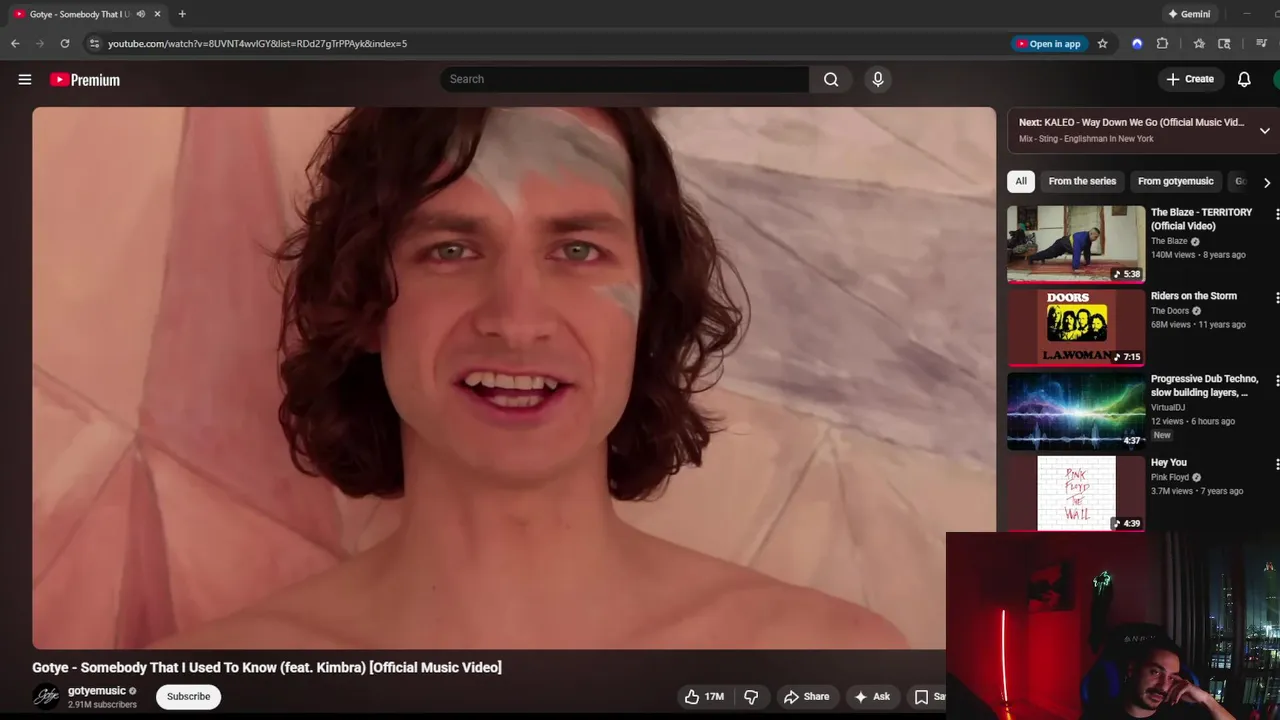Open the Ask AI button
Viewport: 1280px width, 720px height.
pyautogui.click(x=872, y=697)
